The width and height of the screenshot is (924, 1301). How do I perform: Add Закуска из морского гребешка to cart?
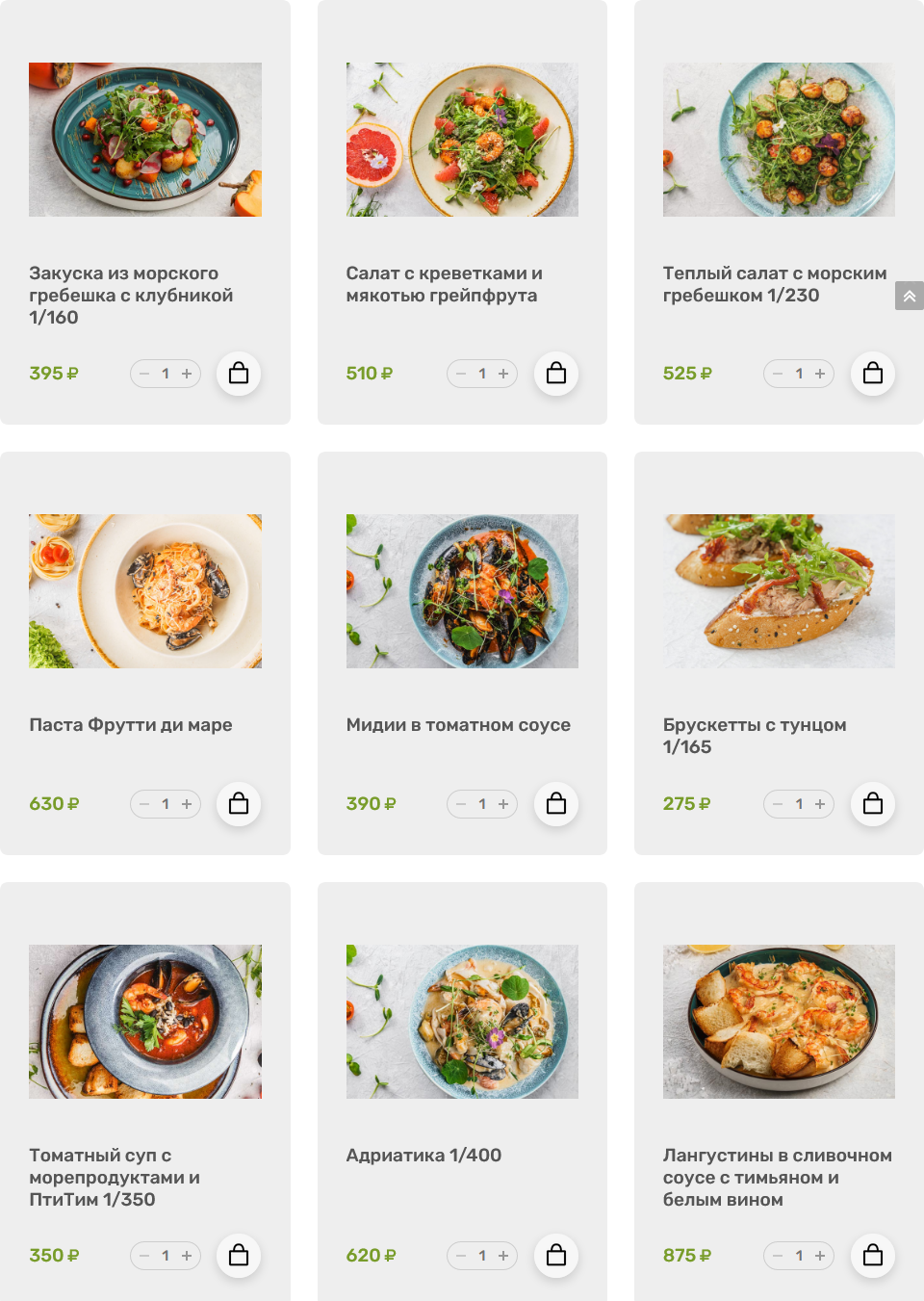239,374
